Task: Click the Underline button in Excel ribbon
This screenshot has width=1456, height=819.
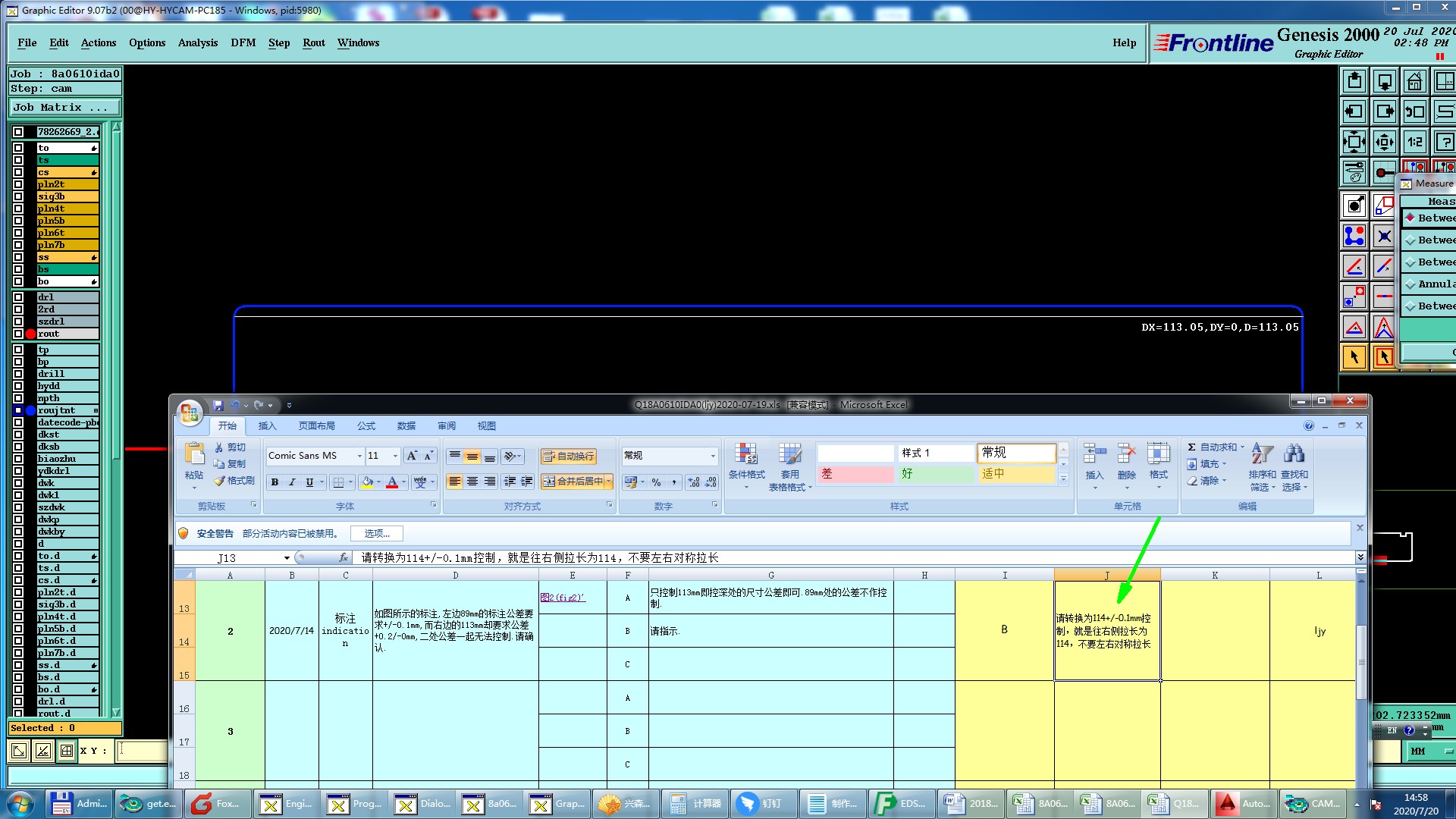Action: tap(309, 482)
